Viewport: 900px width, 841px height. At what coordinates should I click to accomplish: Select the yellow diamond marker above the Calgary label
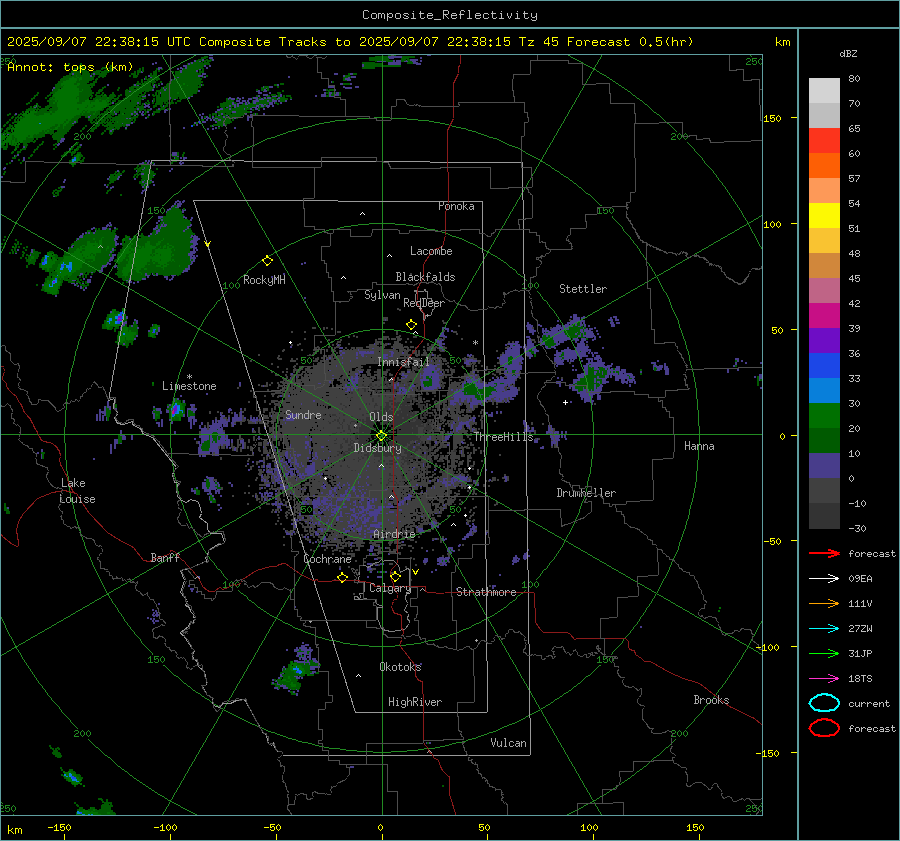point(395,576)
